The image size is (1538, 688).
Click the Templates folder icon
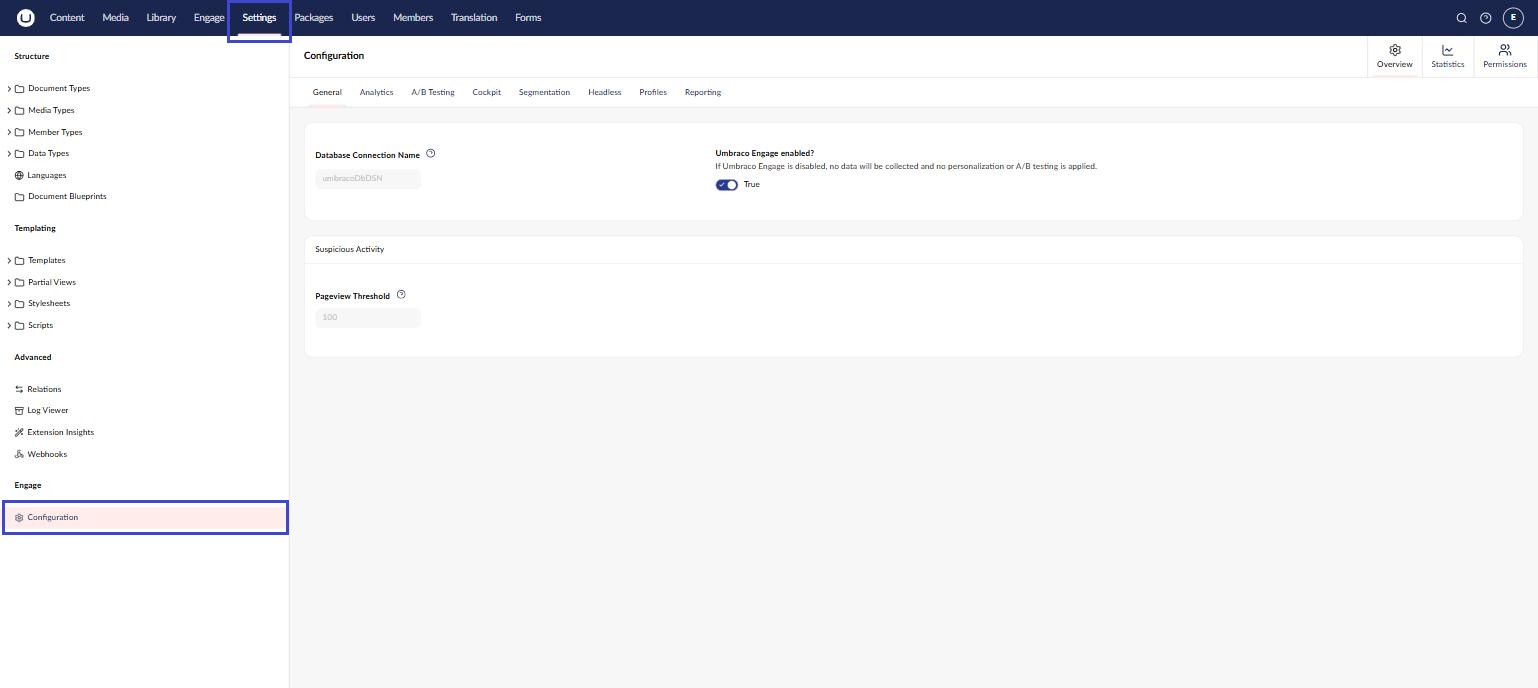tap(19, 261)
